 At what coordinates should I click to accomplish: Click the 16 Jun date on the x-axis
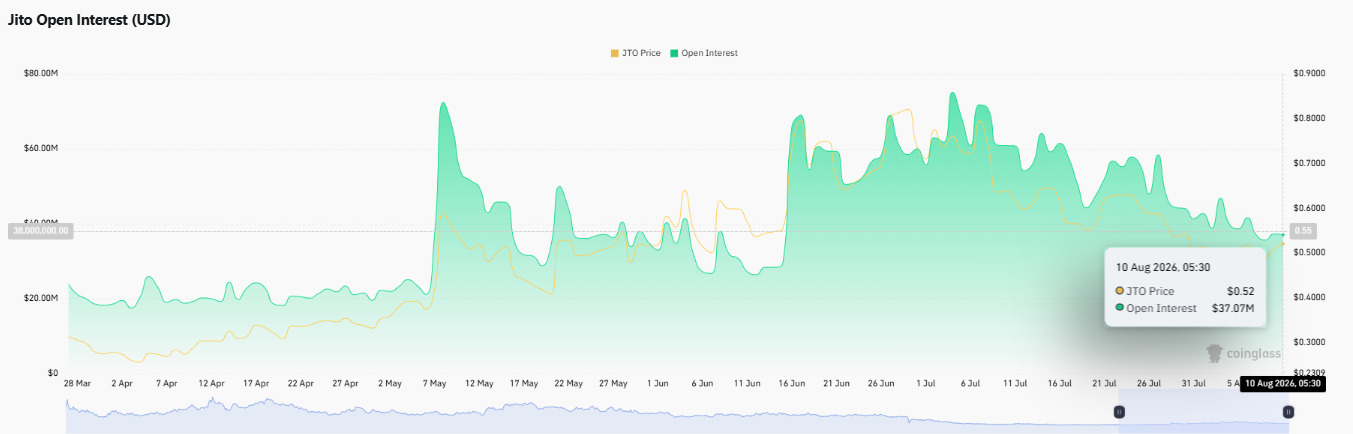tap(791, 383)
